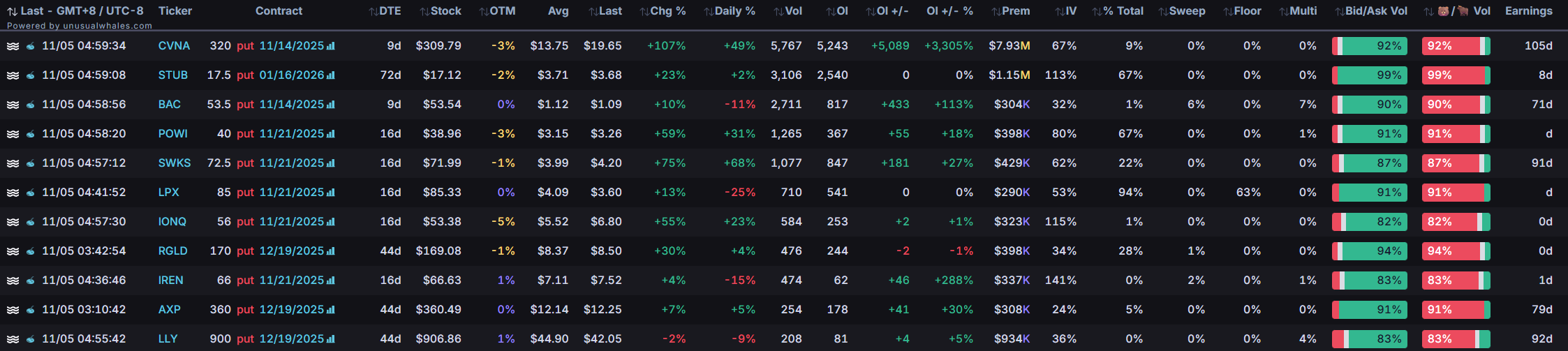Click the whale icon in STUB row

31,75
